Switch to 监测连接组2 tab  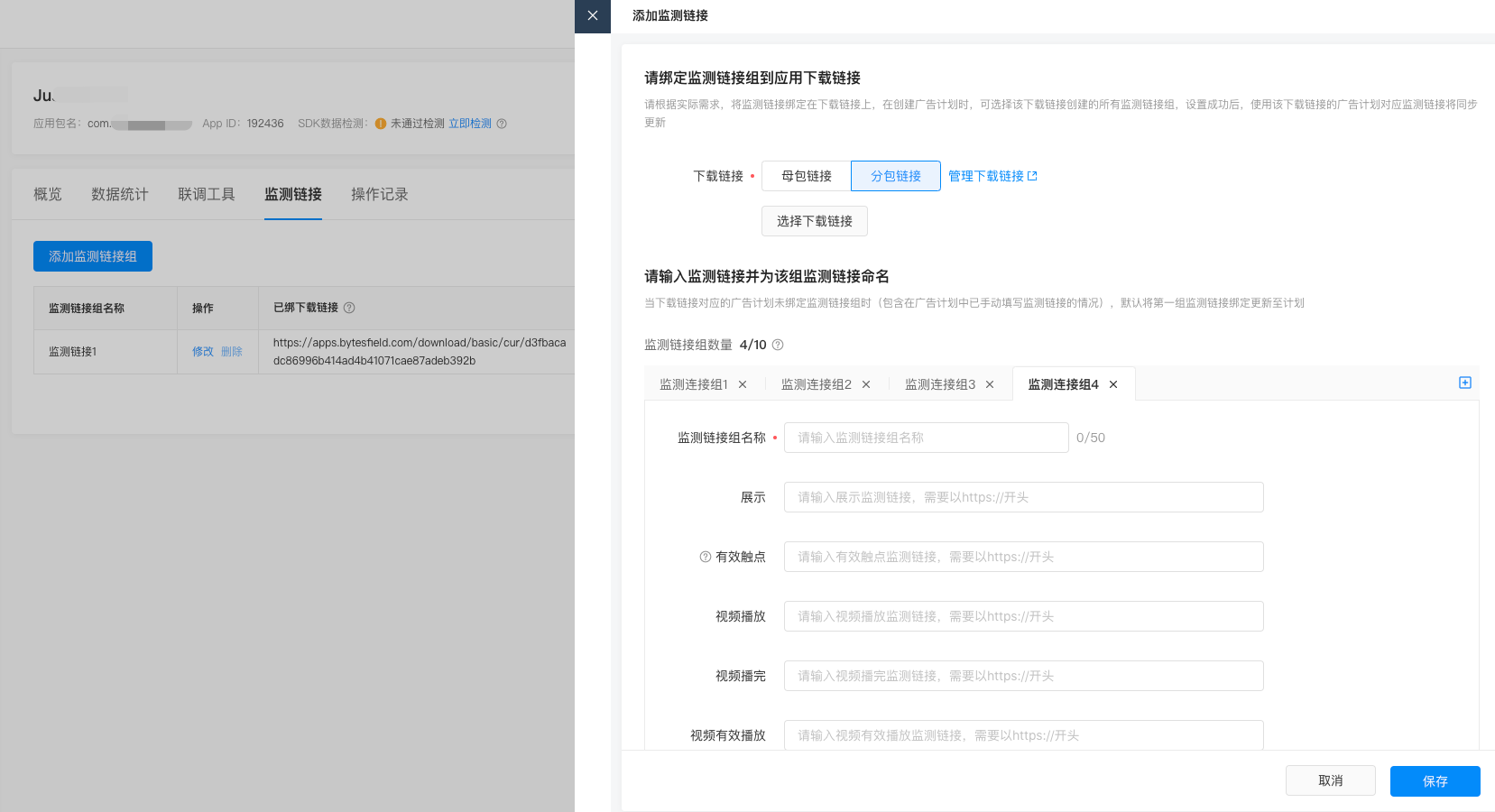point(817,384)
